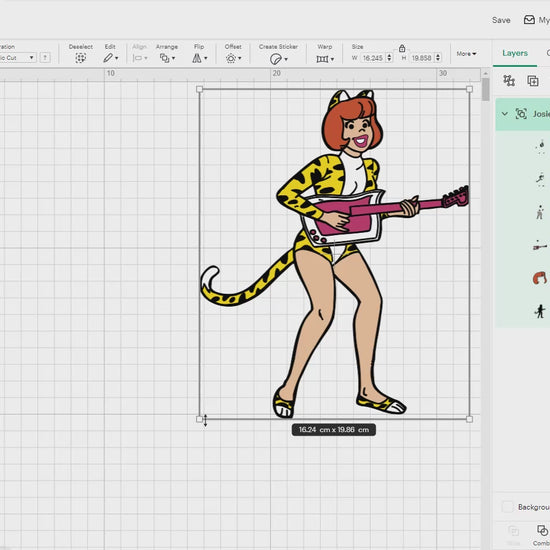
Task: Open the Arrange tool icon
Action: coord(164,58)
